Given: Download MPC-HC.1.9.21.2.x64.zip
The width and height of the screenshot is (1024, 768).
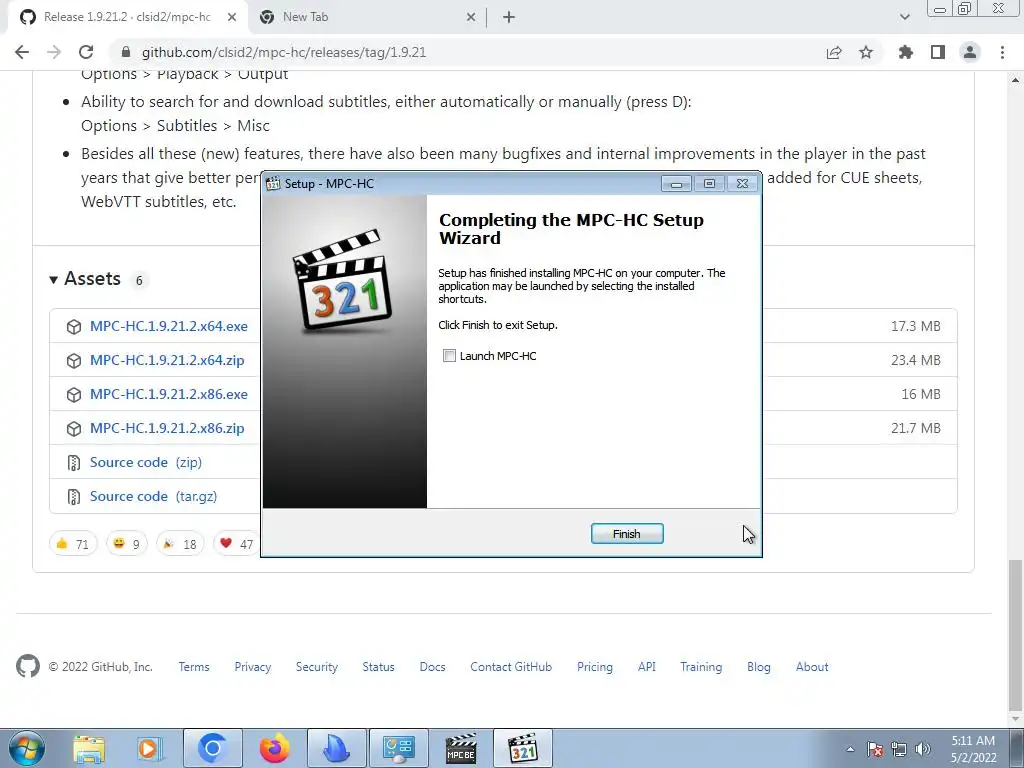Looking at the screenshot, I should click(x=167, y=360).
